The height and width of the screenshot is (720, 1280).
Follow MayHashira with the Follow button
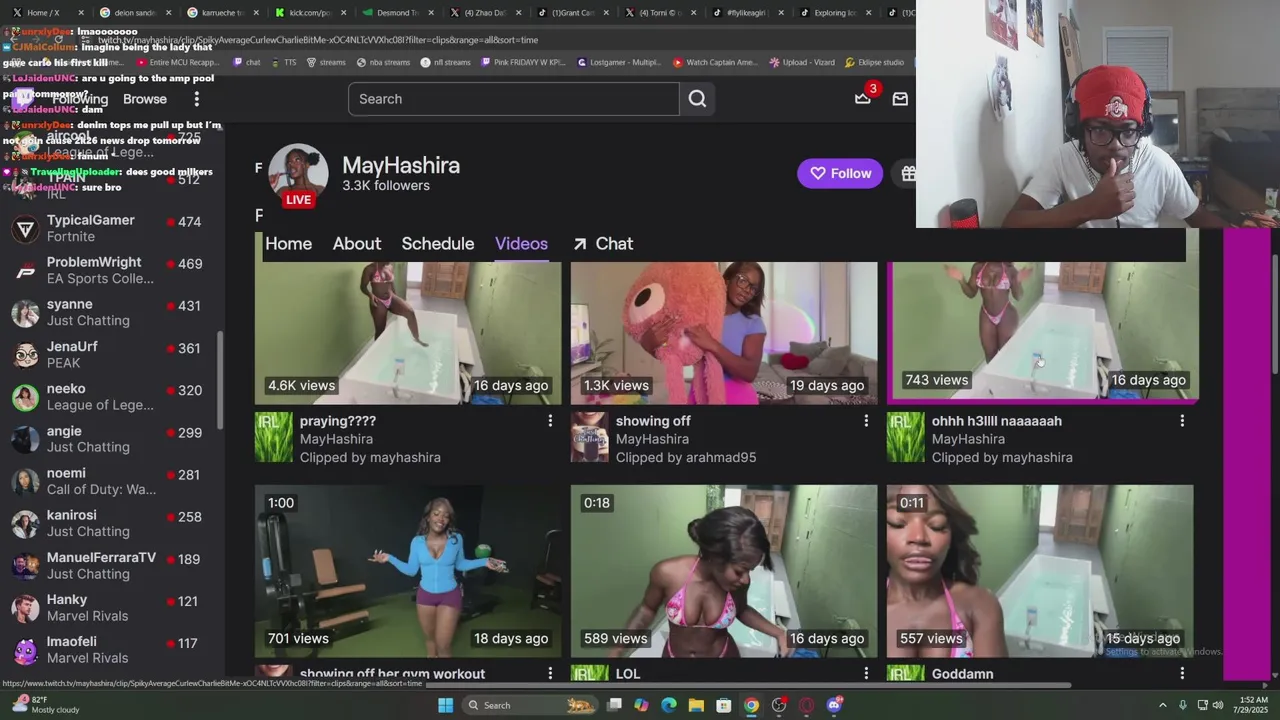point(840,173)
